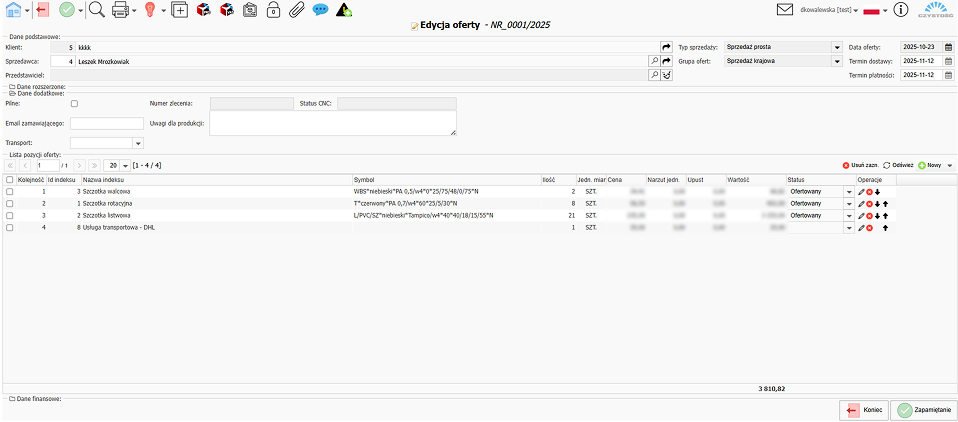
Task: Collapse the Dane dodatkowe section
Action: 36,93
